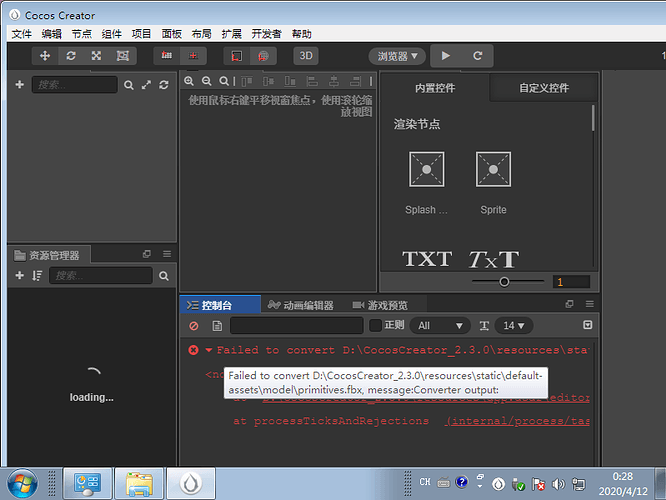Viewport: 666px width, 500px height.
Task: Open console panel options menu
Action: point(590,304)
